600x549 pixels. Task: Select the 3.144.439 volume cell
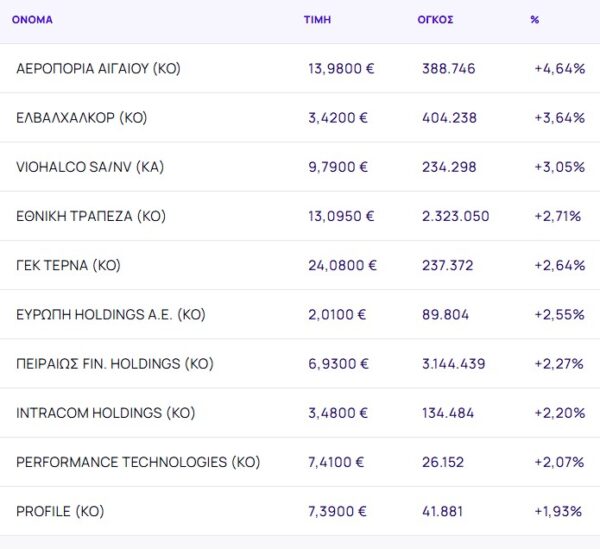456,364
